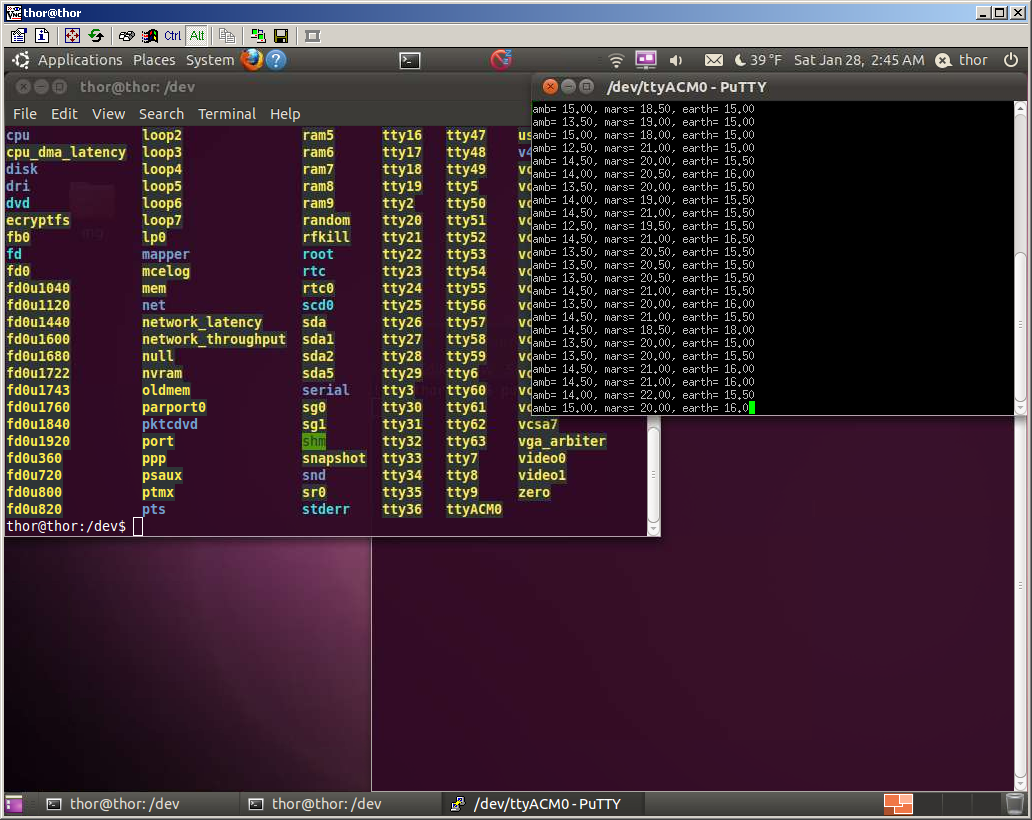
Task: Click the ecryptfs entry in listing
Action: [x=38, y=220]
